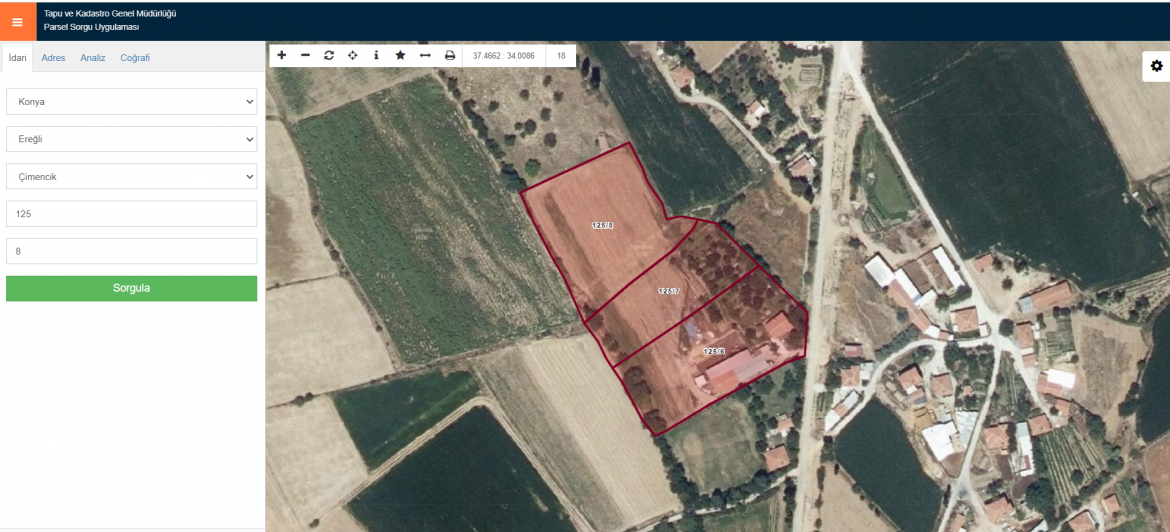Viewport: 1170px width, 532px height.
Task: Zoom in with the plus icon
Action: pyautogui.click(x=282, y=55)
